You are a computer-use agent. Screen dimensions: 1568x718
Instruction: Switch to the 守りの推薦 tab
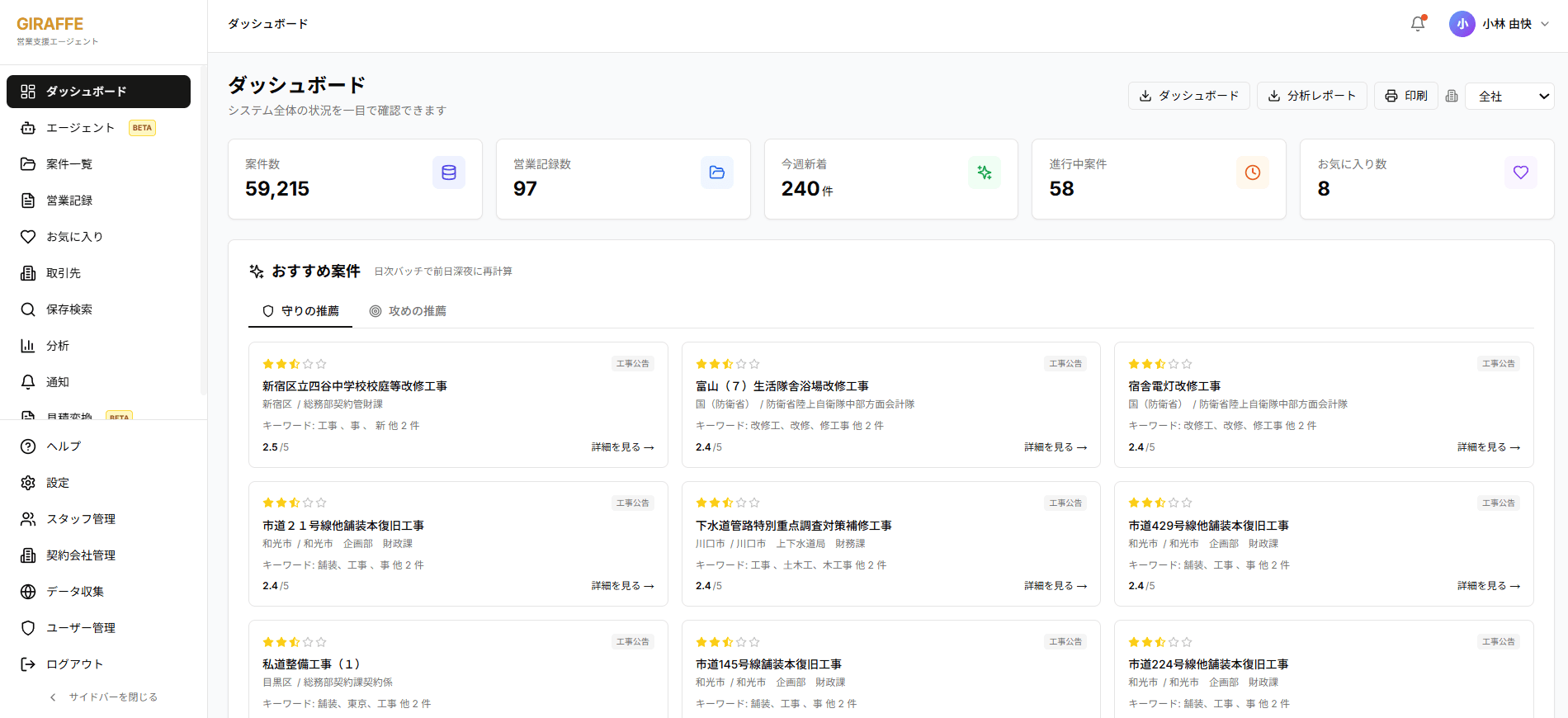pos(300,311)
